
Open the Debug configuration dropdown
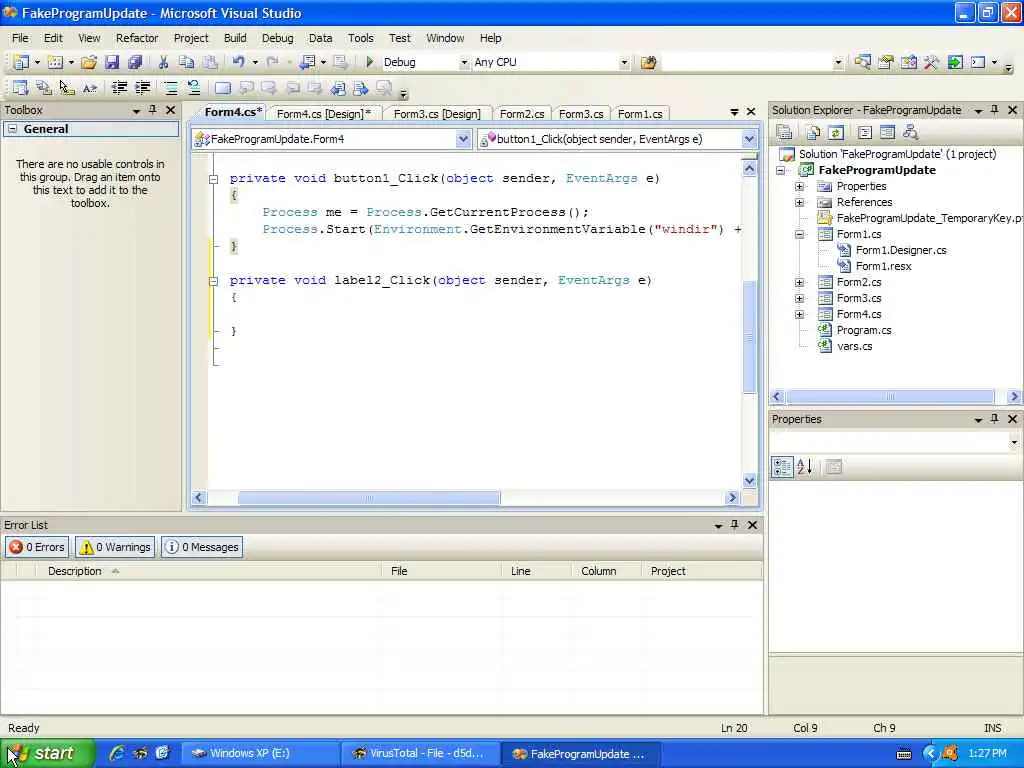(464, 63)
